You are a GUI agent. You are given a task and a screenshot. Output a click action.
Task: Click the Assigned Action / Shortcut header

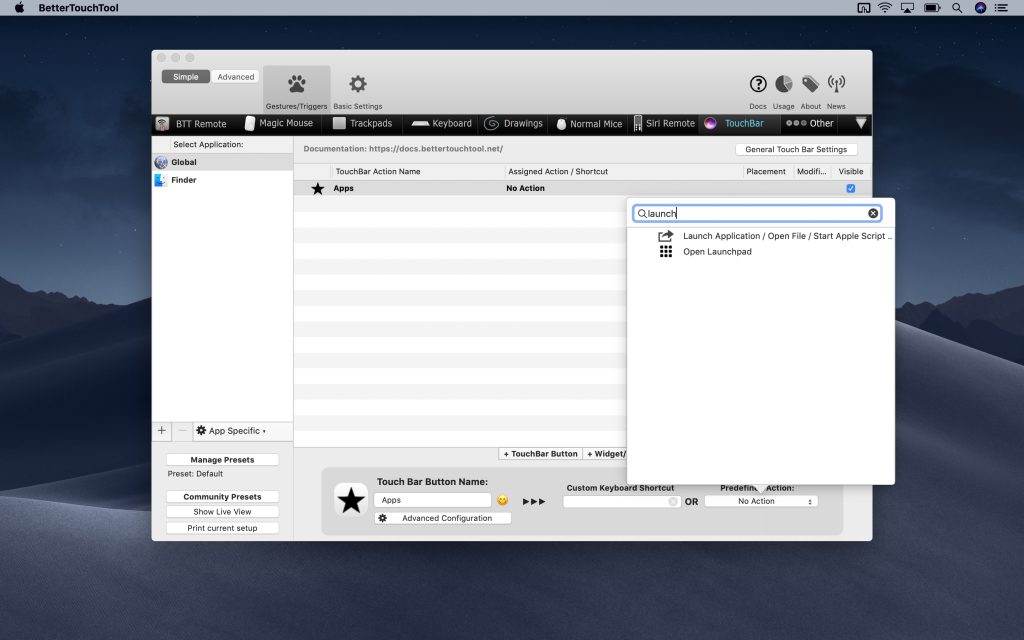click(x=558, y=172)
